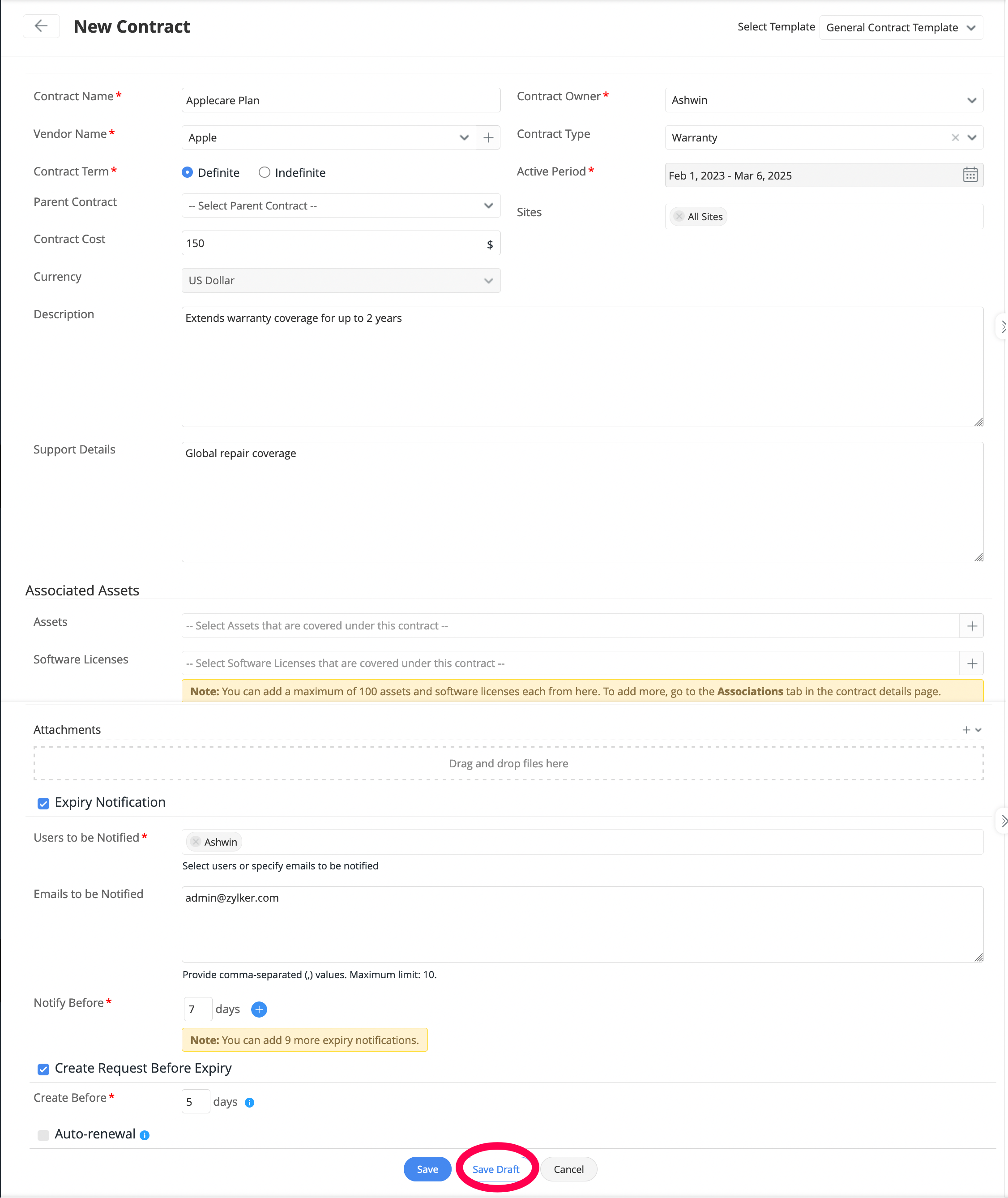Show info tooltip beside Auto-renewal
Image resolution: width=1008 pixels, height=1198 pixels.
click(x=145, y=1135)
